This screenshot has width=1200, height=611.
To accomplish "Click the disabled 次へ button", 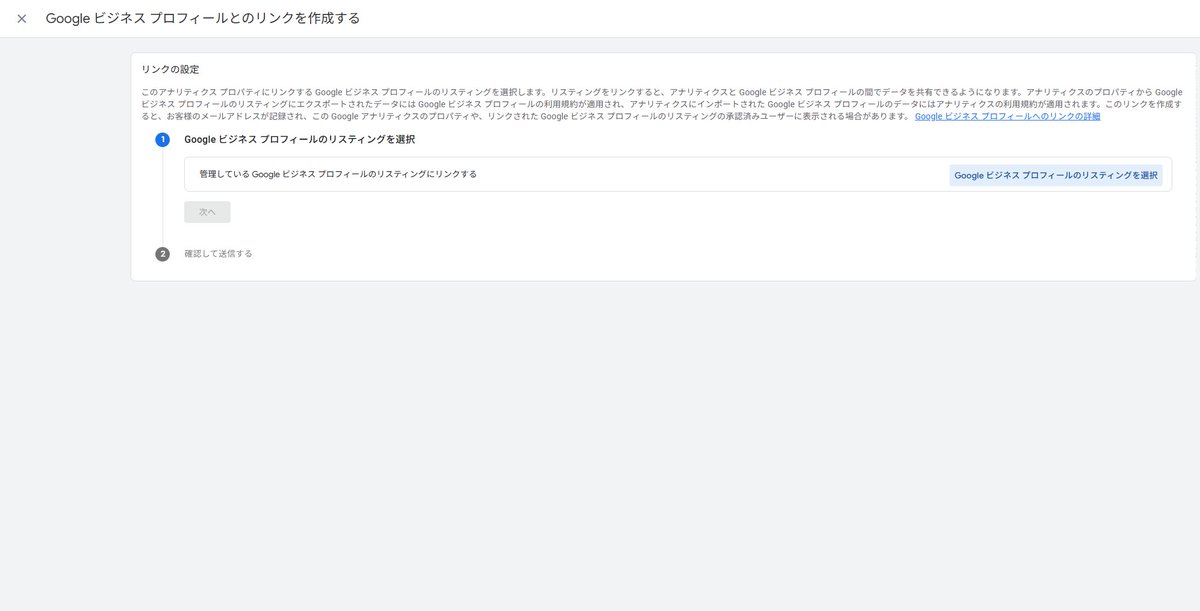I will [x=207, y=212].
